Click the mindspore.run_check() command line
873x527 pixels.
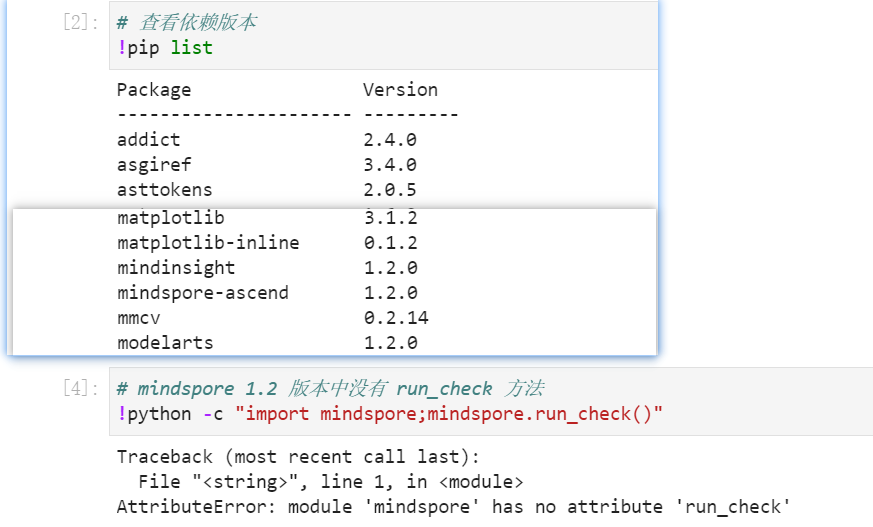pos(390,414)
